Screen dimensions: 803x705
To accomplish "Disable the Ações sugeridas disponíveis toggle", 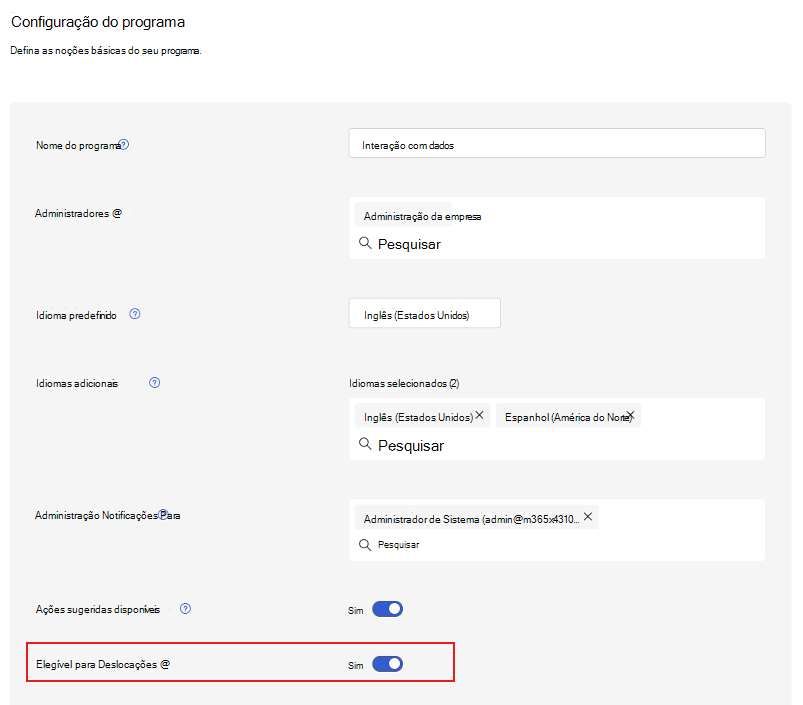I will (x=388, y=608).
